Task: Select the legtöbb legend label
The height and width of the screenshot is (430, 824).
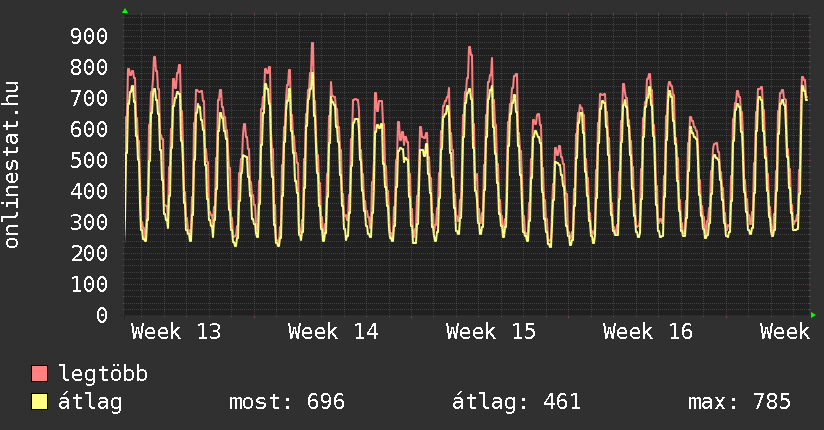Action: pyautogui.click(x=103, y=374)
